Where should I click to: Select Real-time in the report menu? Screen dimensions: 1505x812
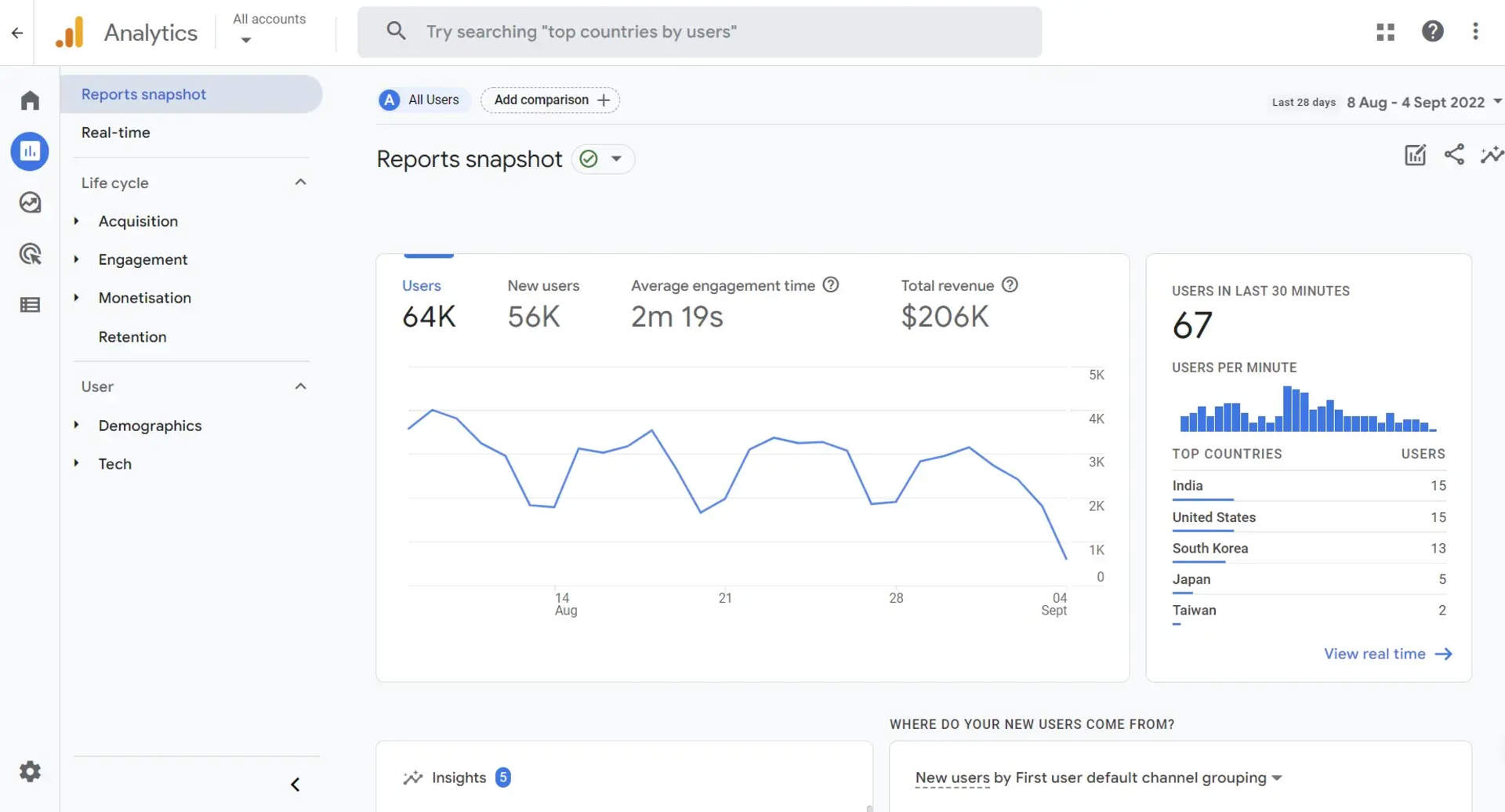115,132
